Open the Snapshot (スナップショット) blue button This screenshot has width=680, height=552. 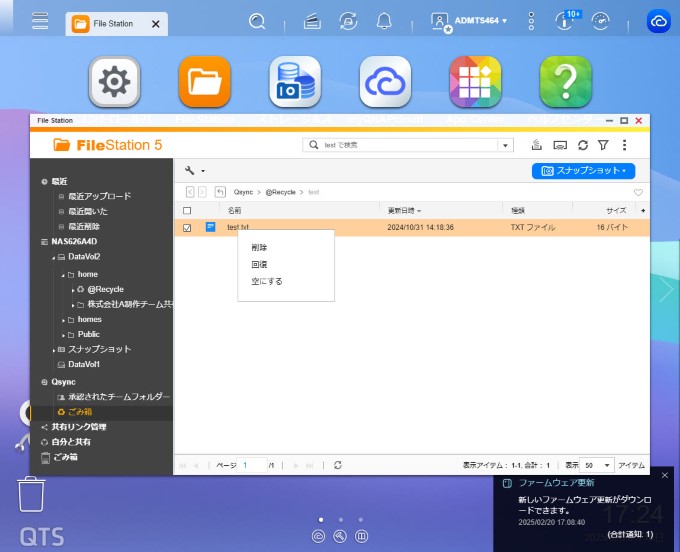coord(583,170)
